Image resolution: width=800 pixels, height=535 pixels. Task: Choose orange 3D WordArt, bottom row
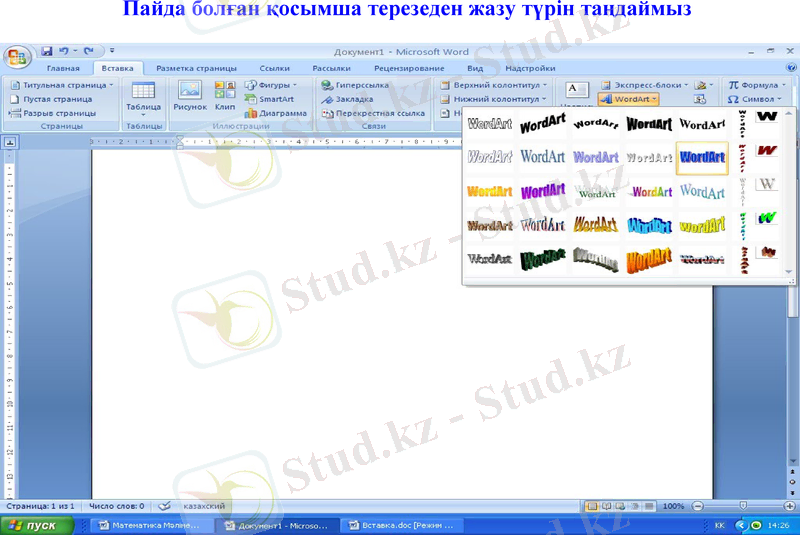[649, 260]
